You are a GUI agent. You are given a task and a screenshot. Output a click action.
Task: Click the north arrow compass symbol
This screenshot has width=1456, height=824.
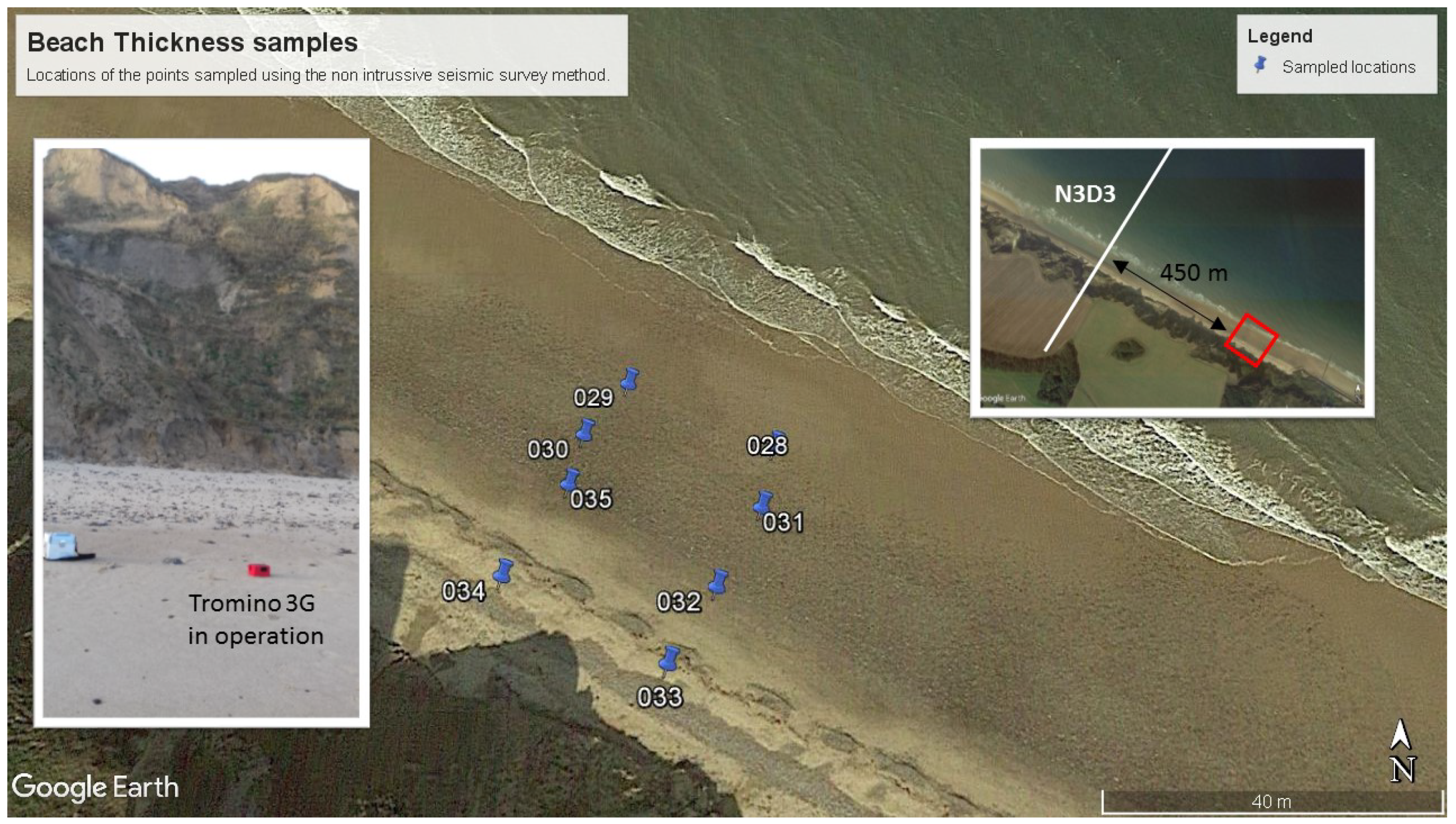point(1402,751)
